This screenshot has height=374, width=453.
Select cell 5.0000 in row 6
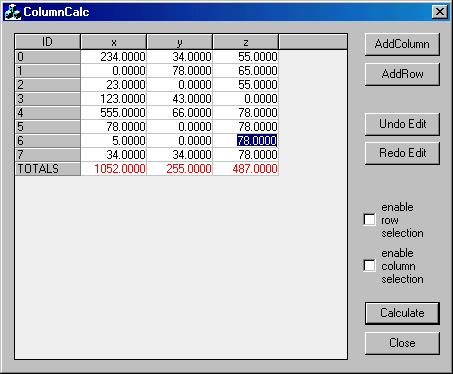tap(113, 141)
